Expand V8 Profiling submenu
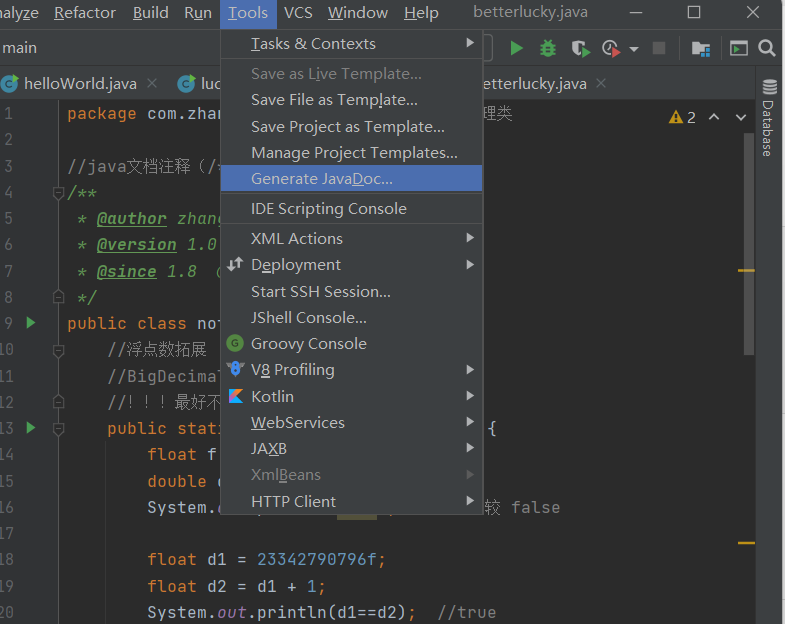Screen dimensions: 785x624 [x=351, y=370]
